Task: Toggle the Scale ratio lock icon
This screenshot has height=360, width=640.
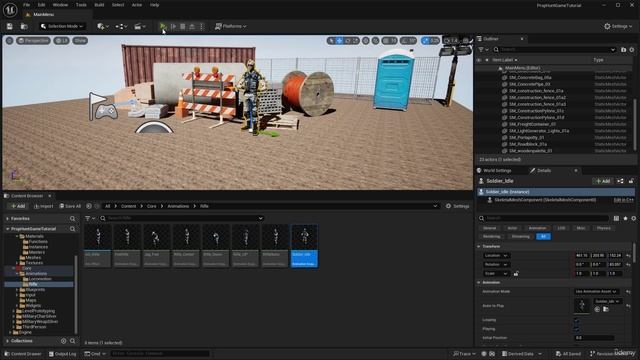Action: 516,273
